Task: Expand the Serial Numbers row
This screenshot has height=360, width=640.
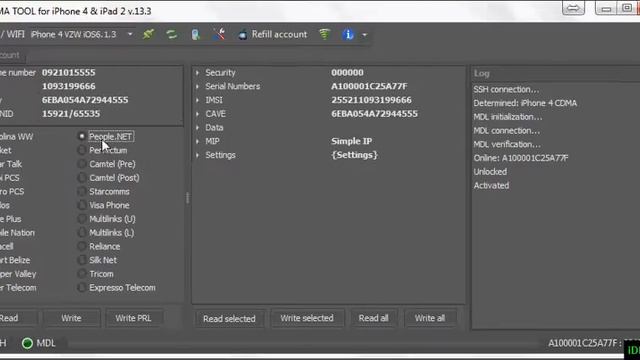Action: point(198,87)
